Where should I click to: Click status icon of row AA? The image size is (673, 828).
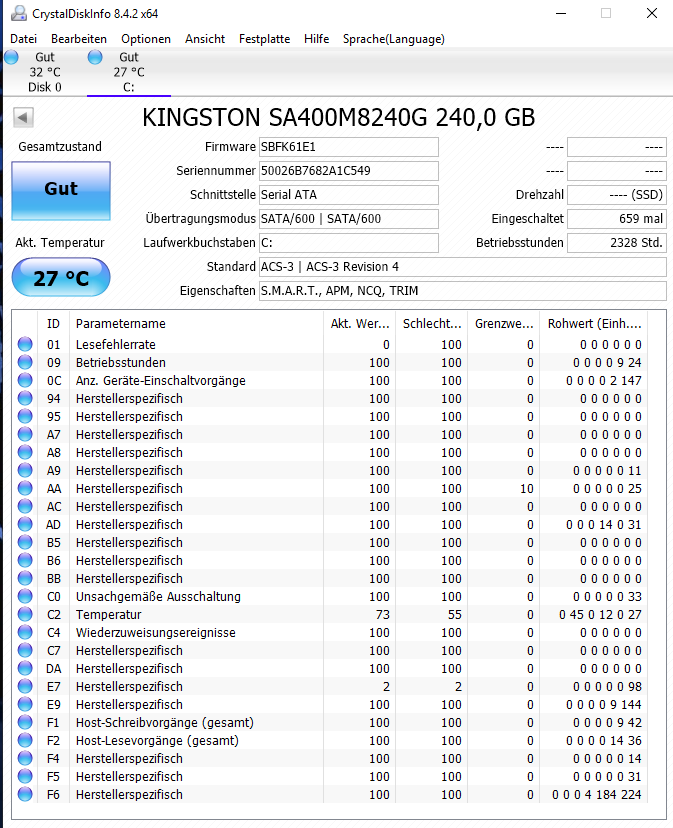click(x=25, y=488)
